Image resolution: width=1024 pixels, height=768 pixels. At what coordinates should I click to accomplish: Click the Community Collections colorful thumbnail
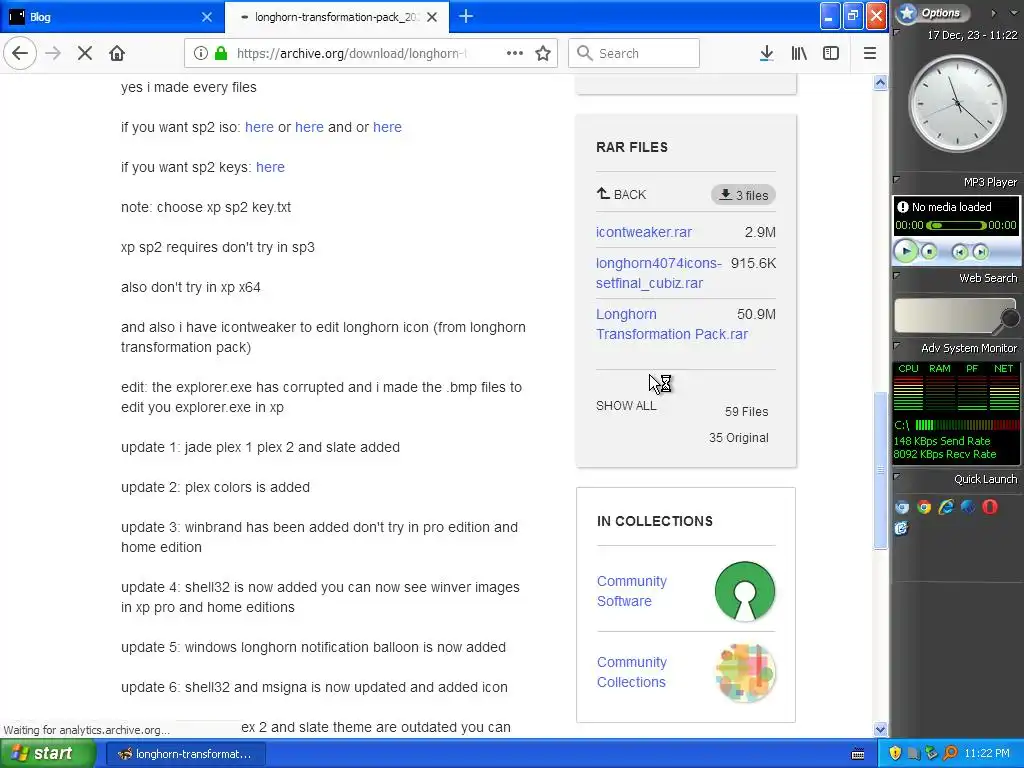click(x=745, y=673)
